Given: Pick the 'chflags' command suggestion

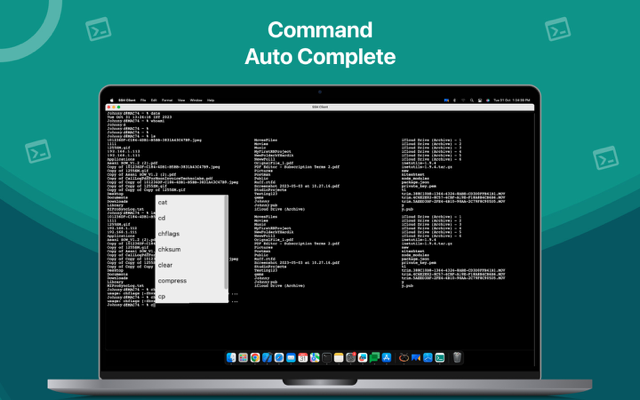Looking at the screenshot, I should pyautogui.click(x=169, y=234).
